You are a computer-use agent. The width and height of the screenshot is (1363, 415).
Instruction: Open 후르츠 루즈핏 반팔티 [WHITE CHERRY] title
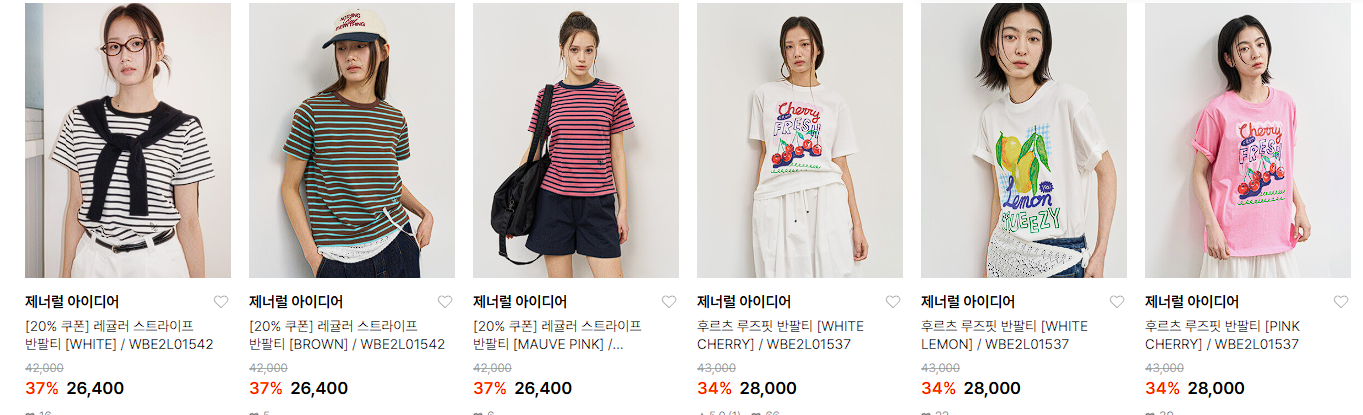(x=780, y=335)
